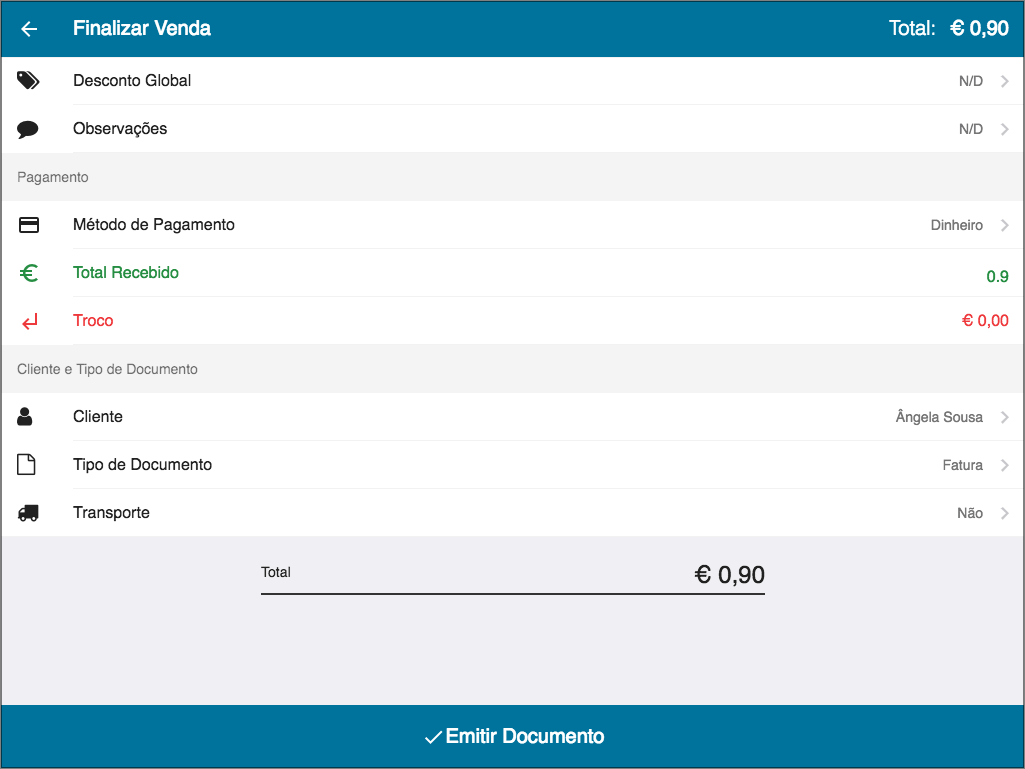Click the euro symbol icon beside Total Recebido
Screen dimensions: 1025x769
coord(28,272)
